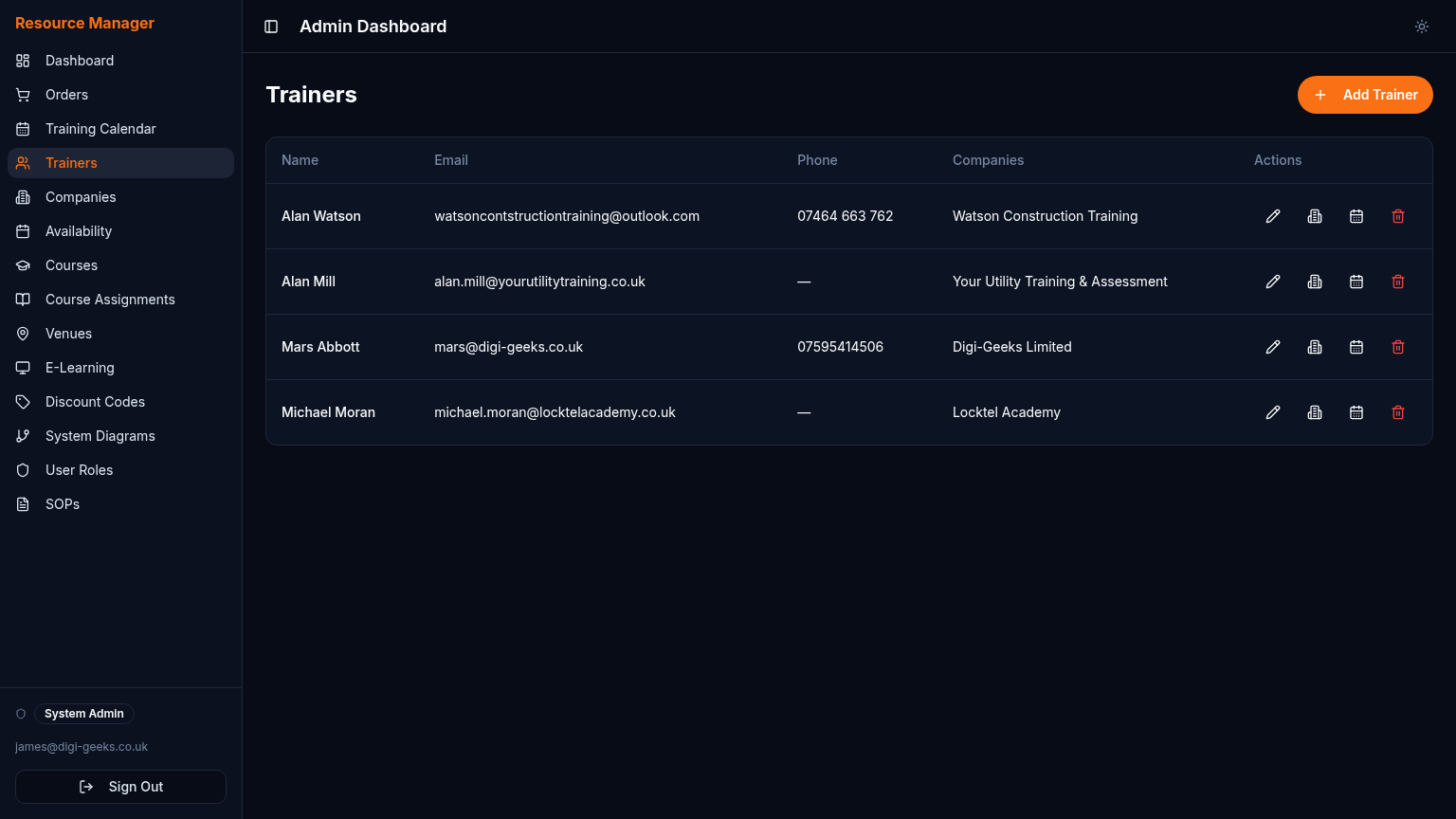Open the Companies section
The width and height of the screenshot is (1456, 819).
[x=120, y=197]
